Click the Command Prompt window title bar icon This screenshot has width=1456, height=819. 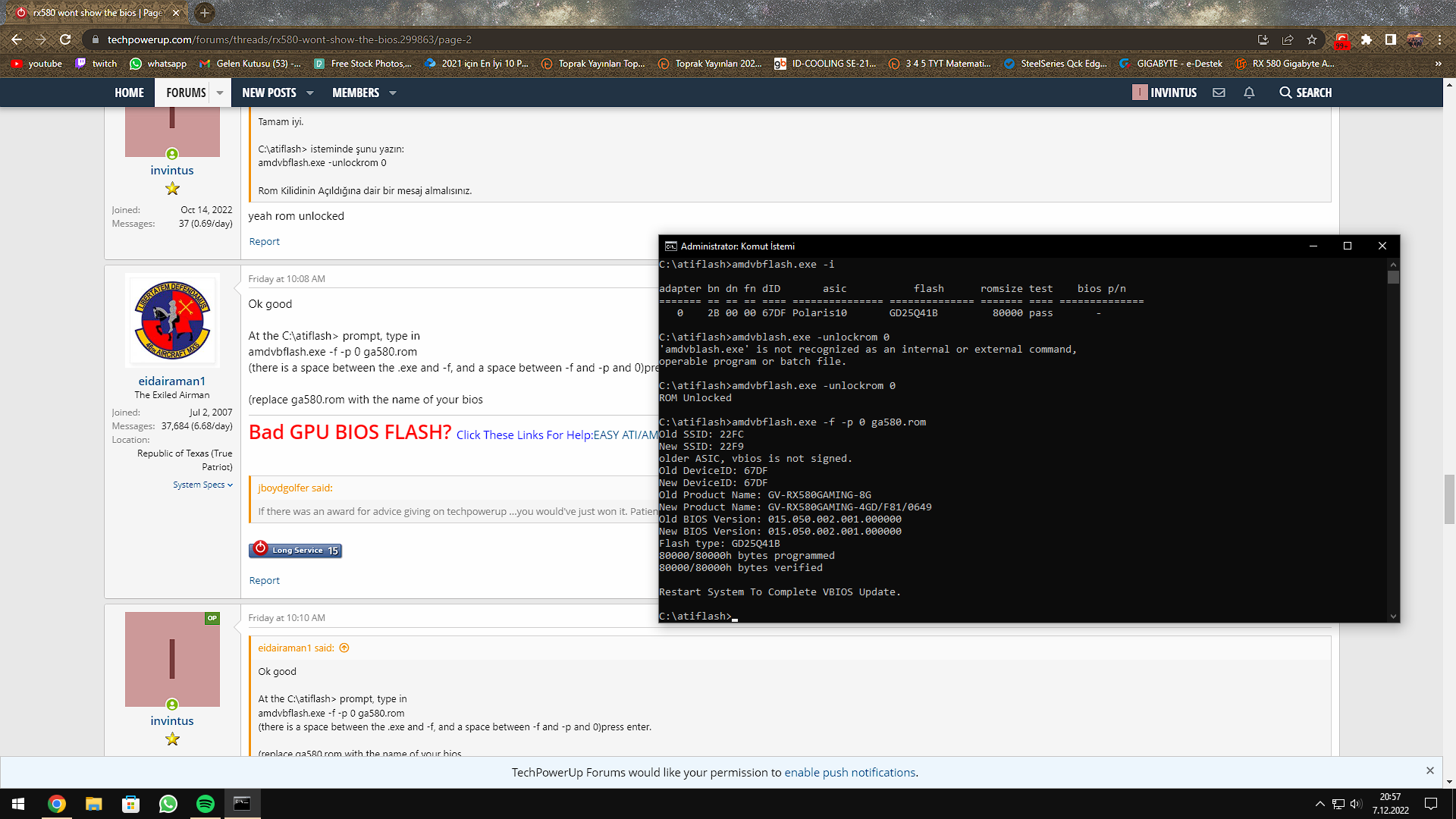pos(670,246)
